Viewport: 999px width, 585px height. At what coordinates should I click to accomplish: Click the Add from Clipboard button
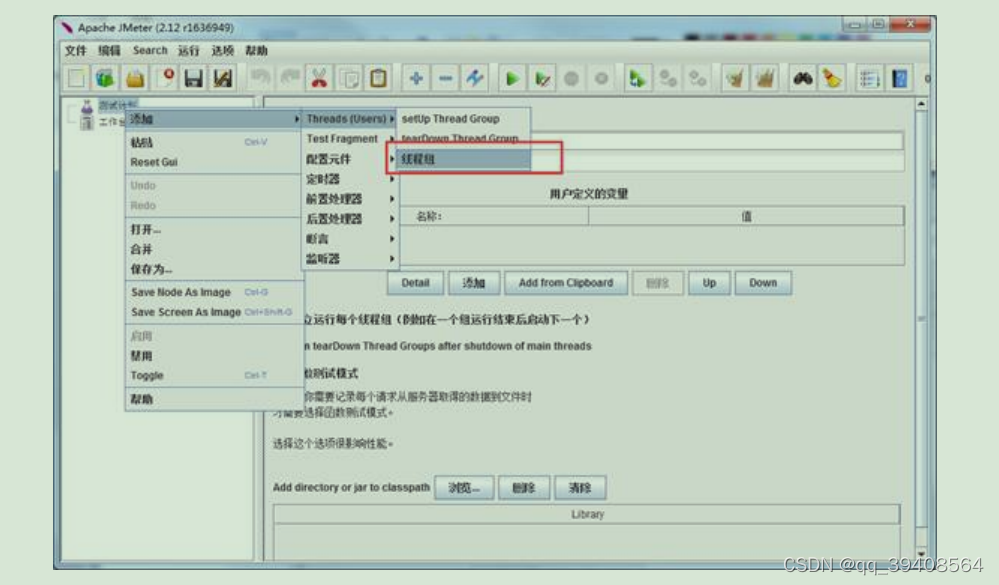tap(566, 283)
